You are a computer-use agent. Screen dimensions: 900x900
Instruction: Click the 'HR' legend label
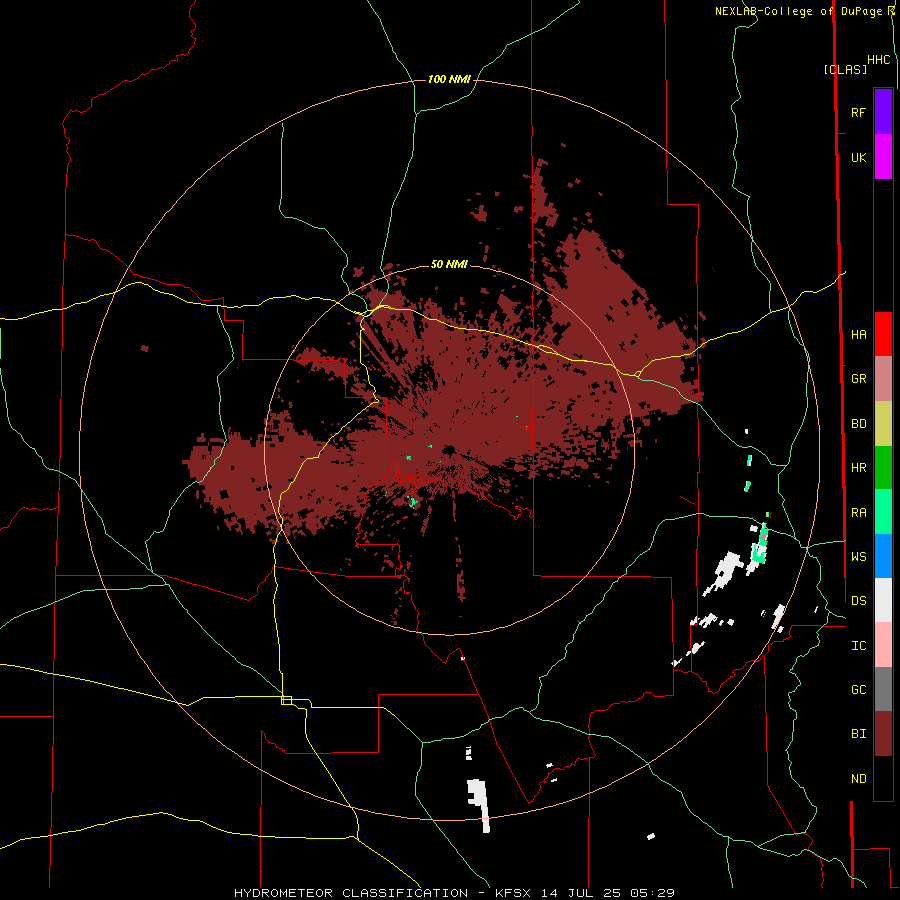(x=858, y=468)
